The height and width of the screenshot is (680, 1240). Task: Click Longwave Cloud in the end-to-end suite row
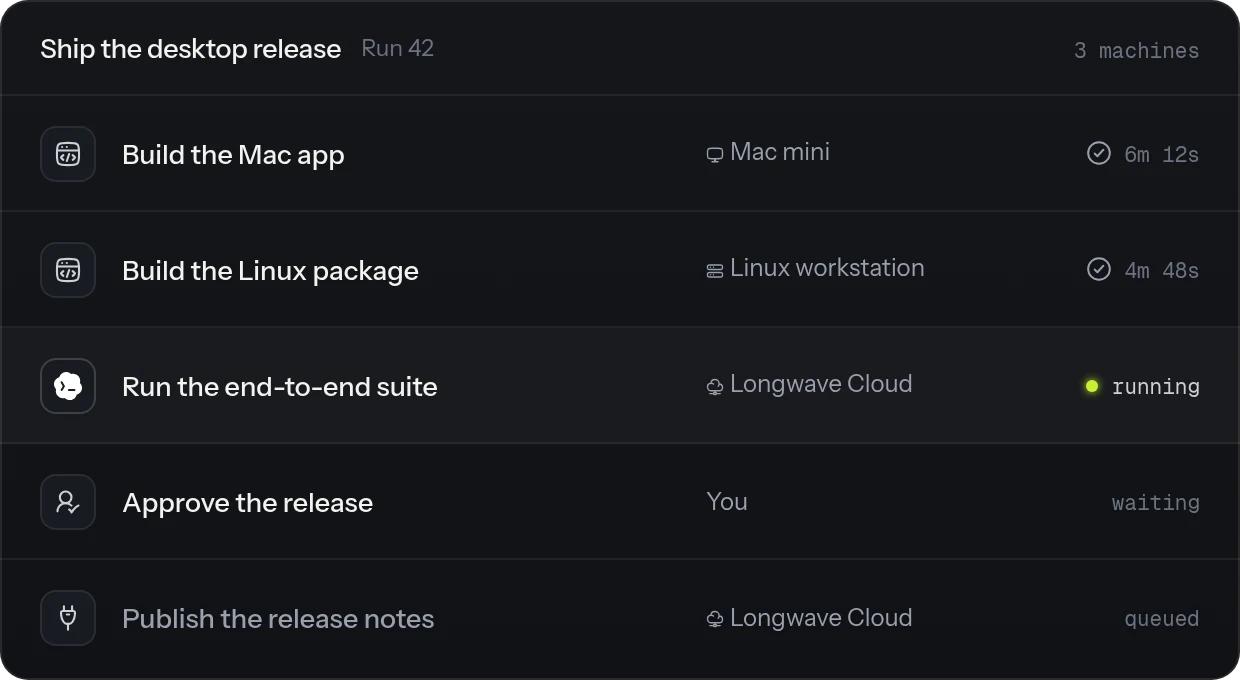(x=821, y=384)
